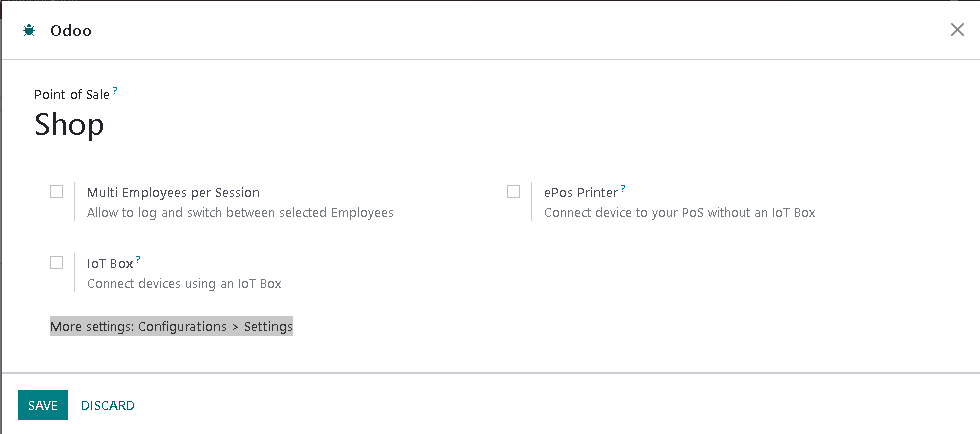Tick the ePos Printer checkbox
The image size is (980, 434).
pyautogui.click(x=513, y=191)
